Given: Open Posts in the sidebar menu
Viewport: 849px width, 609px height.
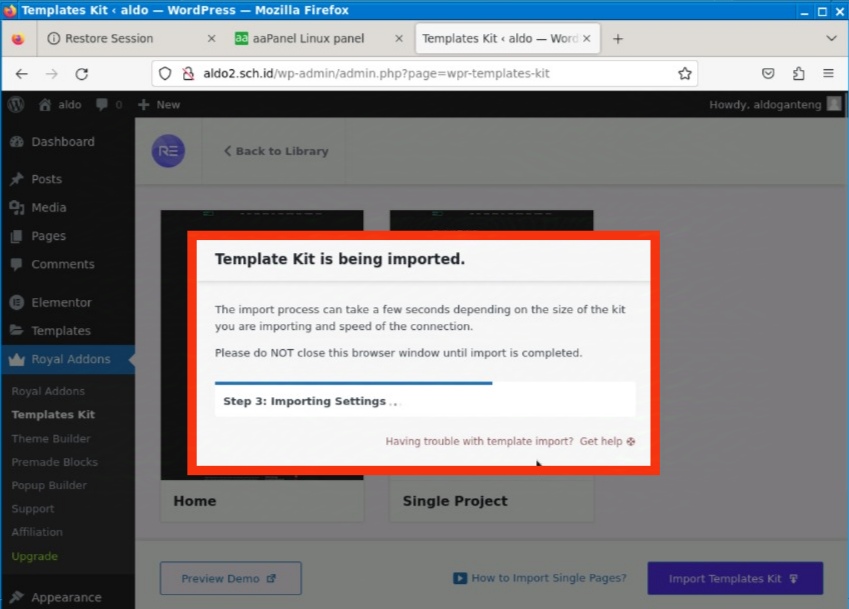Looking at the screenshot, I should click(x=46, y=179).
